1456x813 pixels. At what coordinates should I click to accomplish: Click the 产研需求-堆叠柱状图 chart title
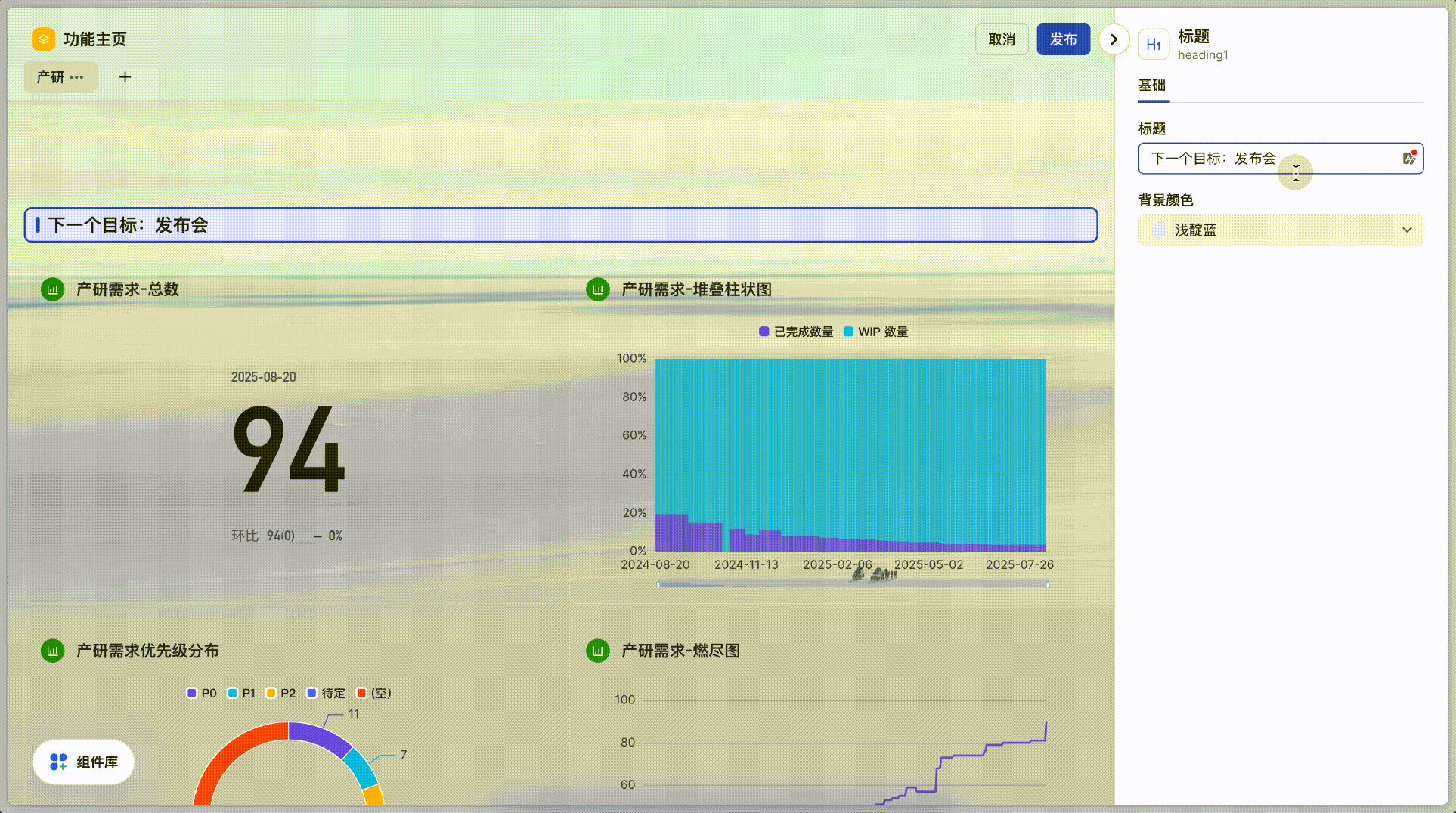pyautogui.click(x=696, y=289)
